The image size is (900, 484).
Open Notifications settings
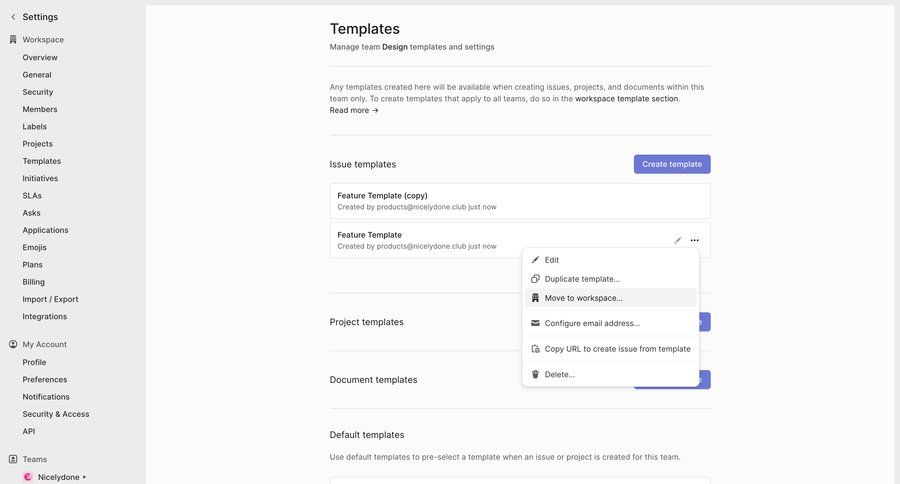coord(46,396)
